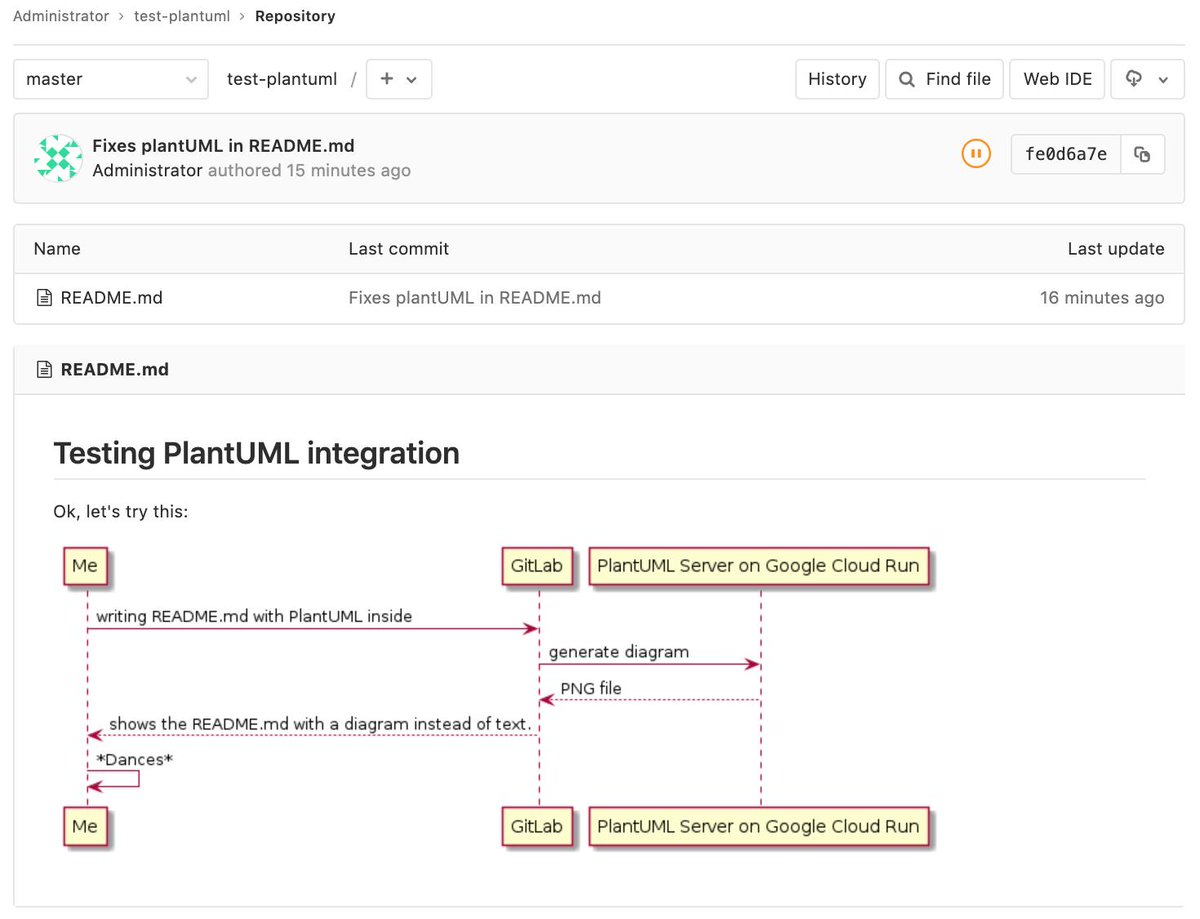
Task: Click the PlantUML sequence diagram image
Action: click(493, 697)
